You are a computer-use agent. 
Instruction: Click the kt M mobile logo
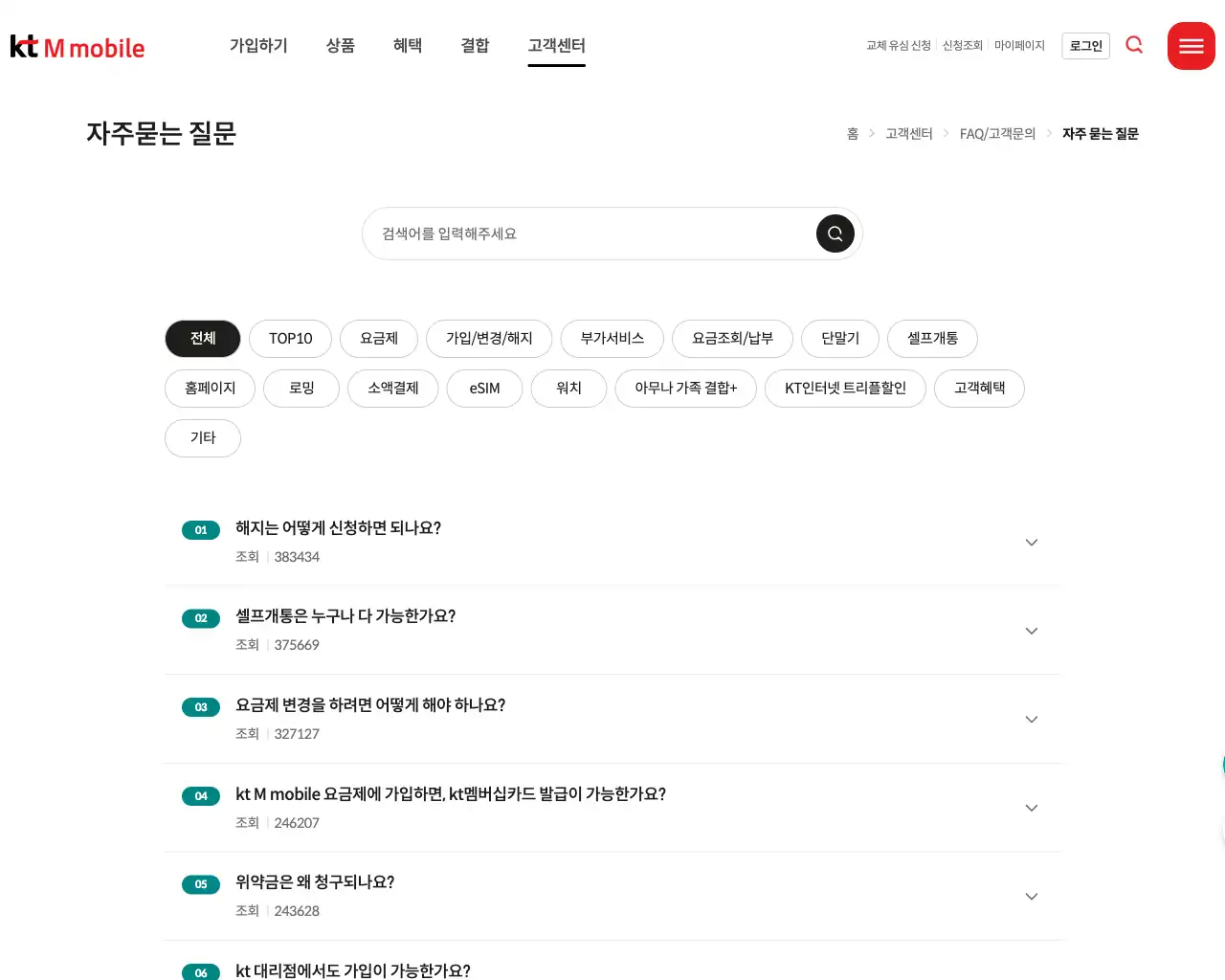coord(78,47)
